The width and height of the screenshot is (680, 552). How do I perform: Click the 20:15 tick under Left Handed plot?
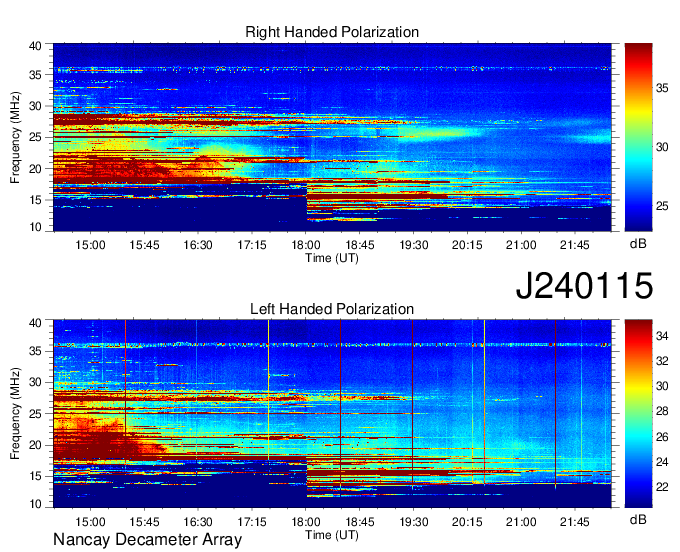click(x=467, y=522)
